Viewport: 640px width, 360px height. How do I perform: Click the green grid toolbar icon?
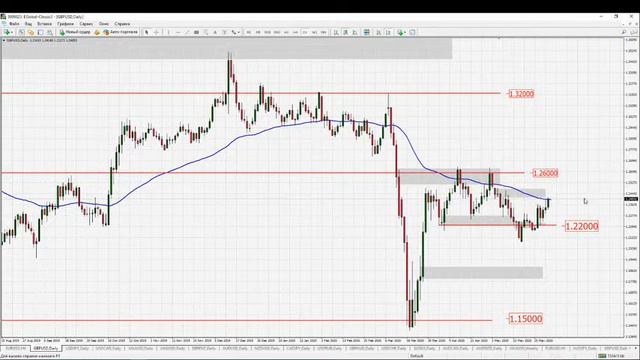coord(367,32)
